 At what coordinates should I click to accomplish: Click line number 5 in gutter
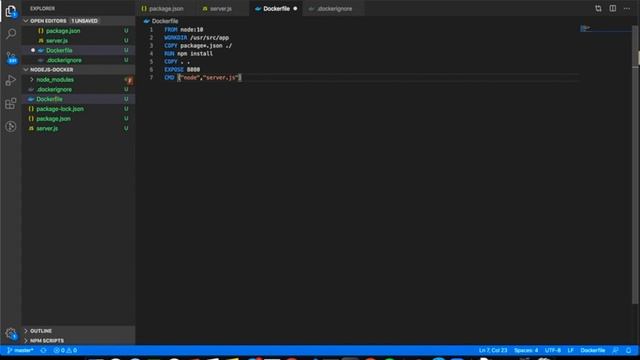pos(151,61)
